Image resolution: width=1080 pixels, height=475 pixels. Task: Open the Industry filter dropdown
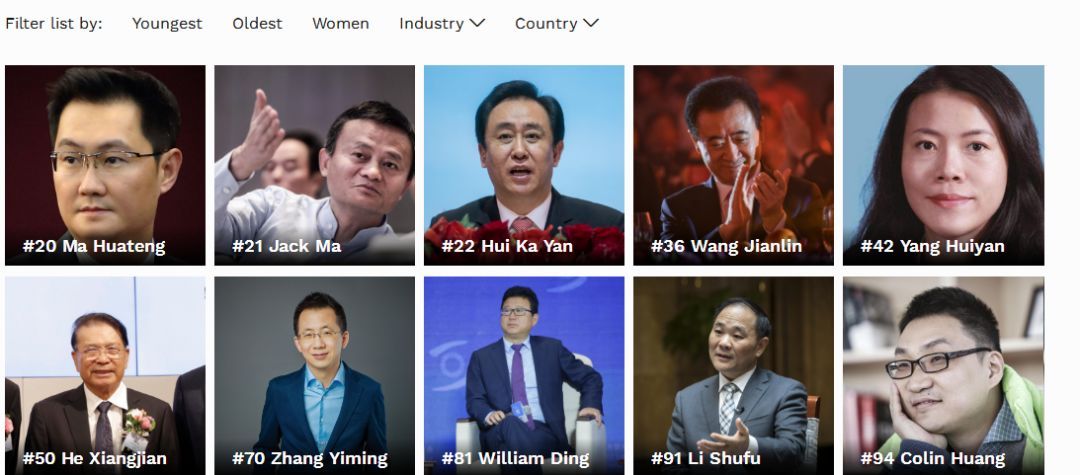[442, 23]
